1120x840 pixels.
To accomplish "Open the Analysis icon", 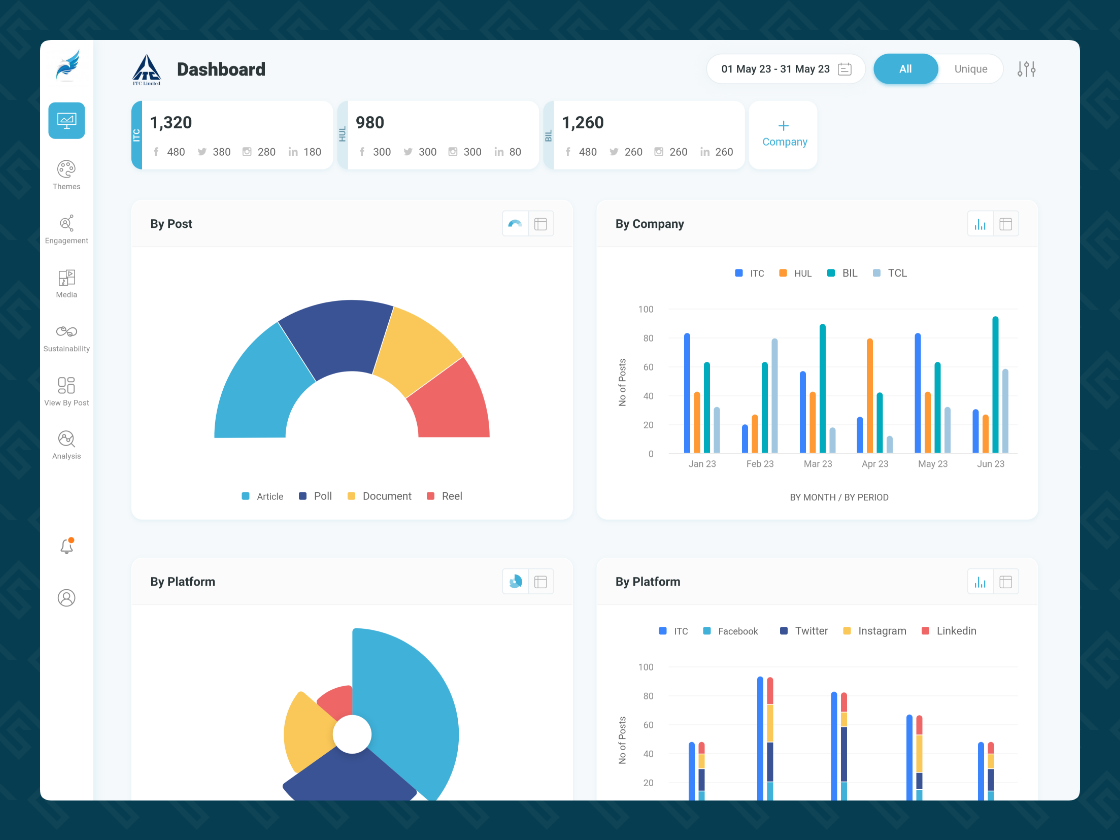I will [x=66, y=439].
